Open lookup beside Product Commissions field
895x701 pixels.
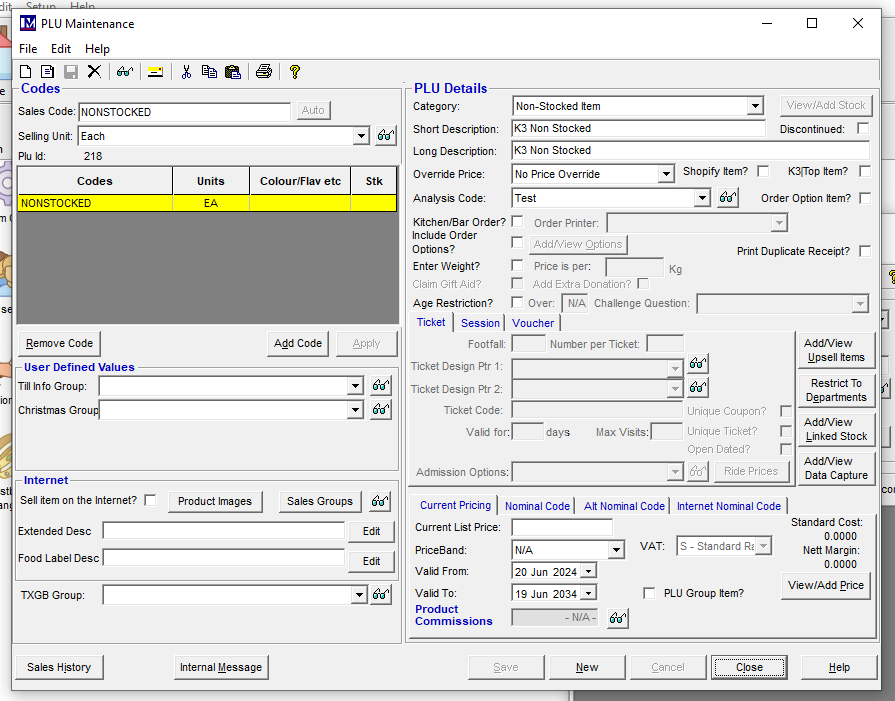618,617
